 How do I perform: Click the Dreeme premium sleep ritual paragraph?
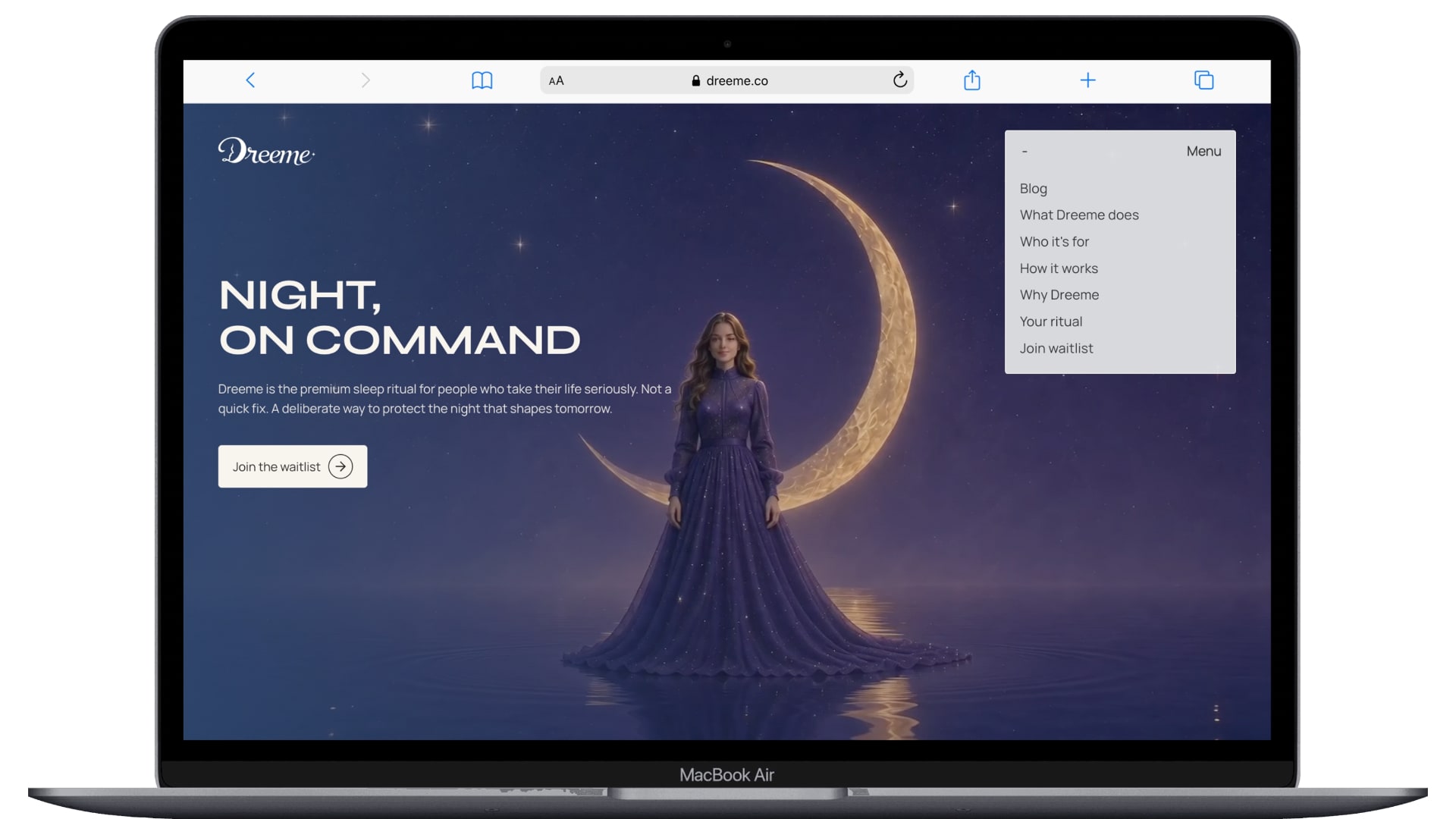[445, 399]
